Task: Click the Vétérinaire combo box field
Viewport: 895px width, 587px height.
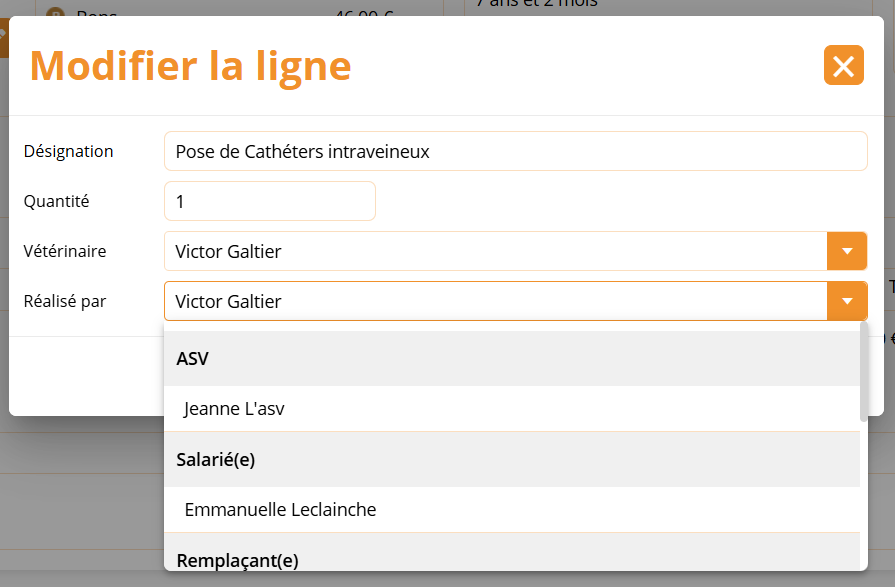Action: point(496,251)
